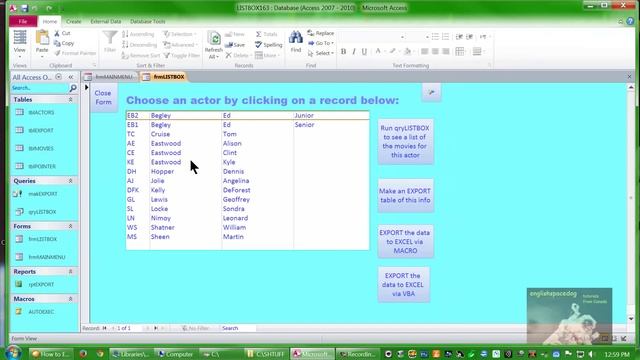
Task: Click the Paste icon
Action: click(42, 38)
